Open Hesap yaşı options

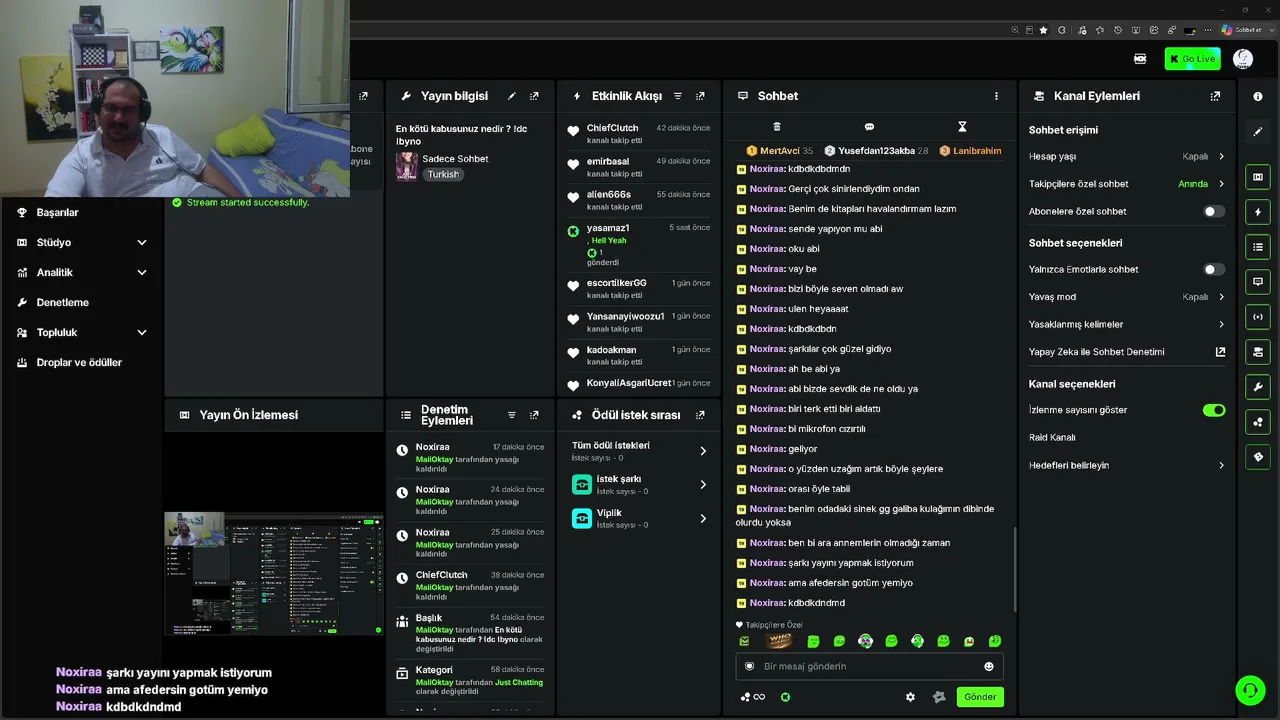tap(1127, 157)
